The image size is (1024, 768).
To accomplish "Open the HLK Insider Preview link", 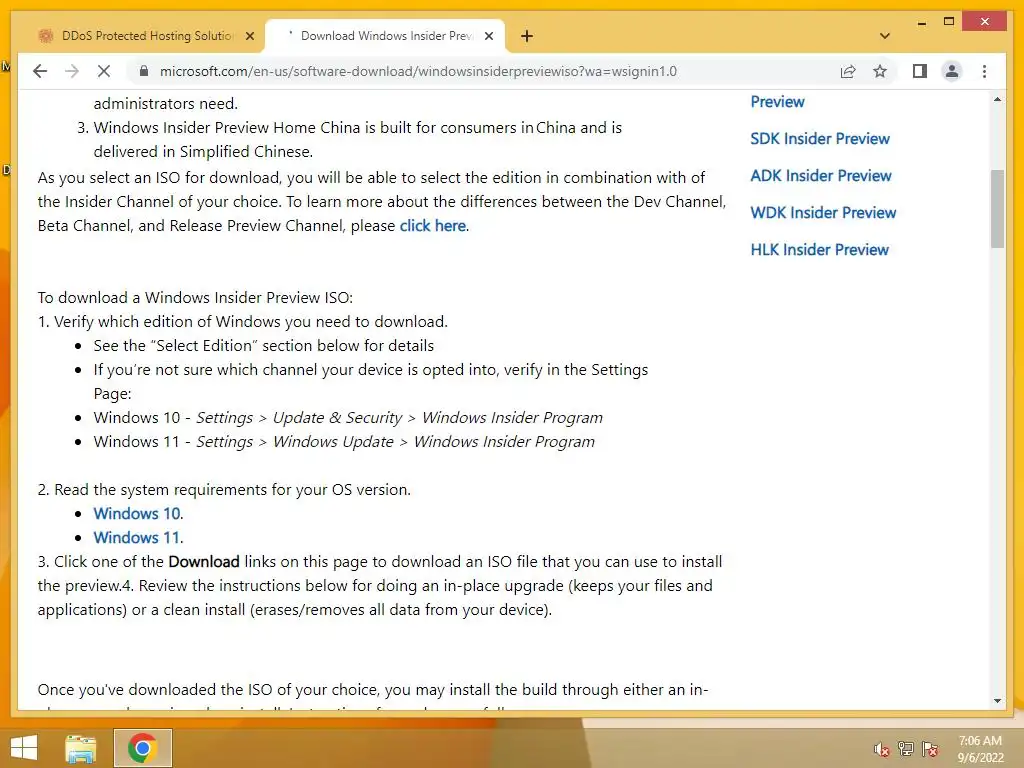I will coord(820,250).
